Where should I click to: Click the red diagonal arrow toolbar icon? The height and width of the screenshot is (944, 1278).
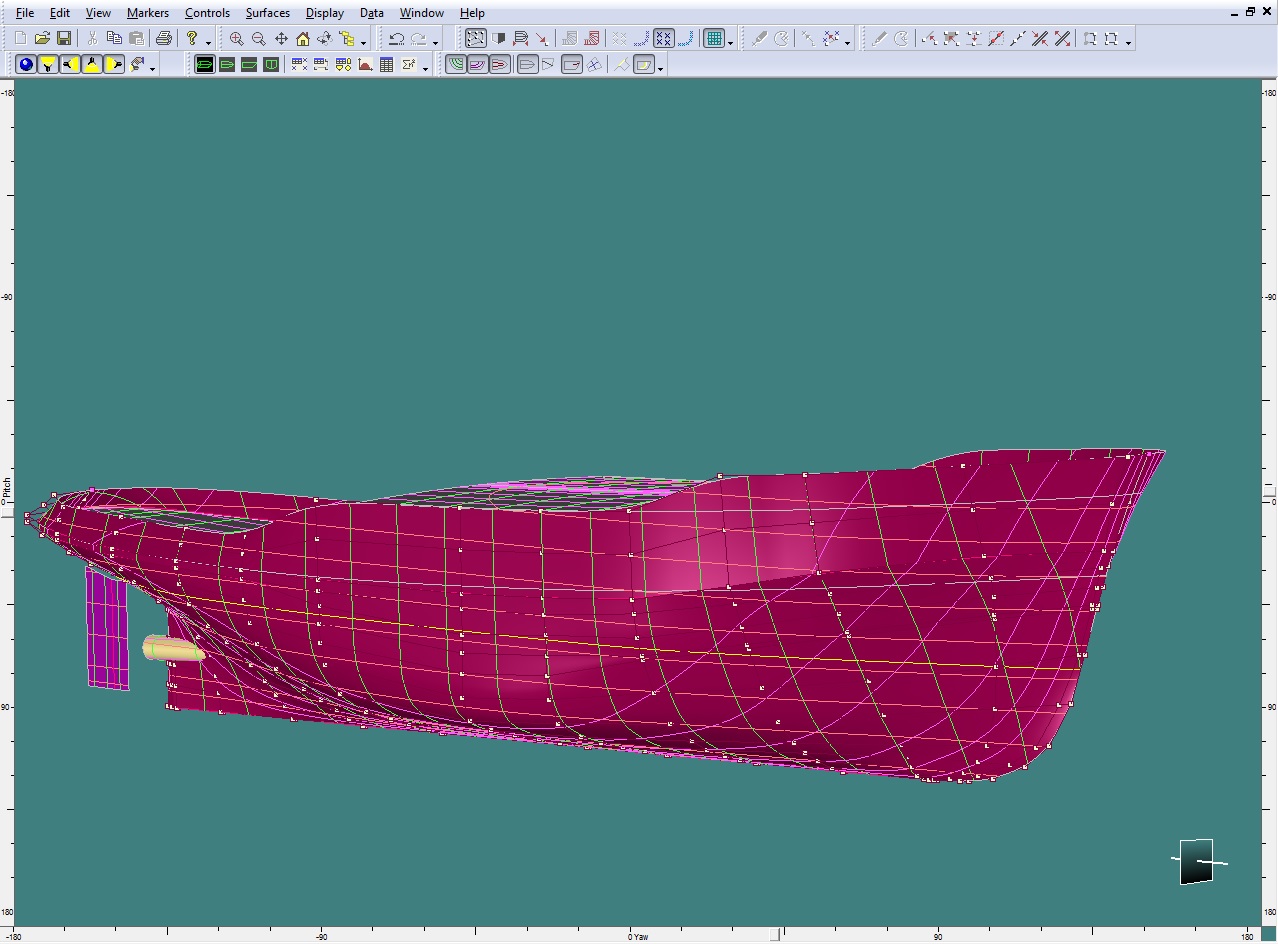[x=542, y=39]
